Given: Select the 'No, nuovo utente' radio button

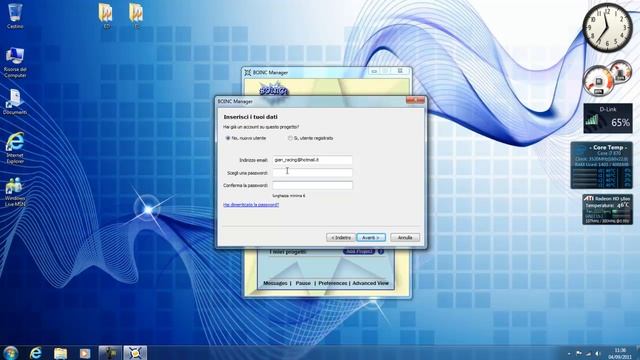Looking at the screenshot, I should [x=228, y=138].
